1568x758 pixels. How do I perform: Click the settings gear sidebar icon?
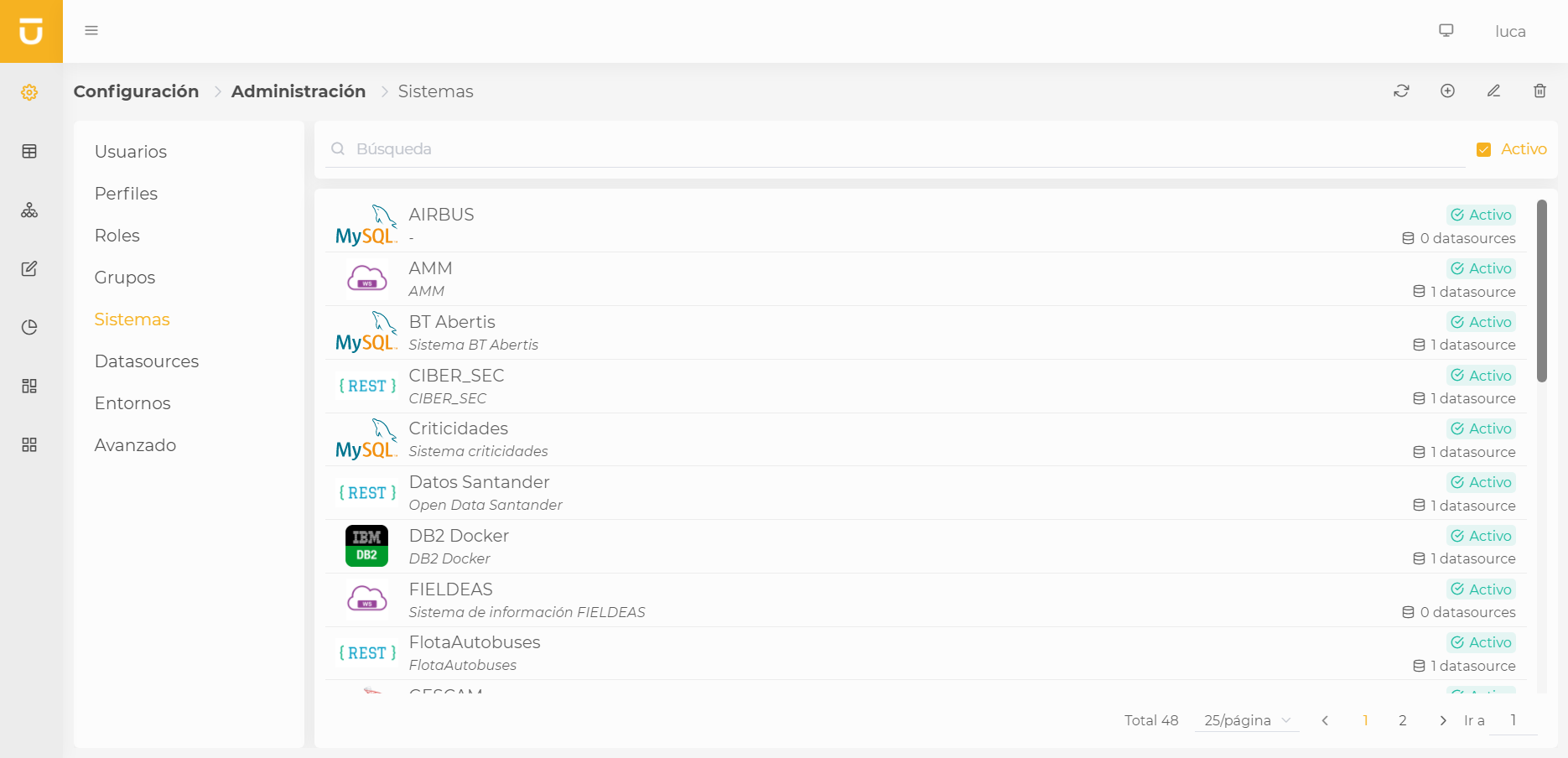coord(29,92)
